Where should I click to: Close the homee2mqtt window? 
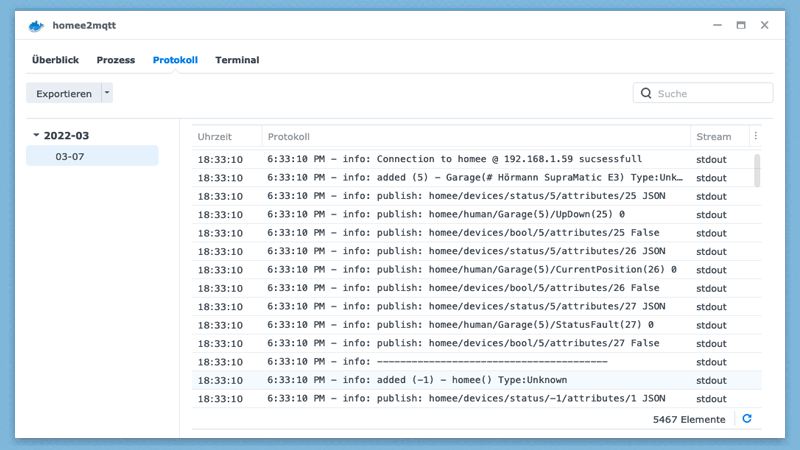coord(764,25)
